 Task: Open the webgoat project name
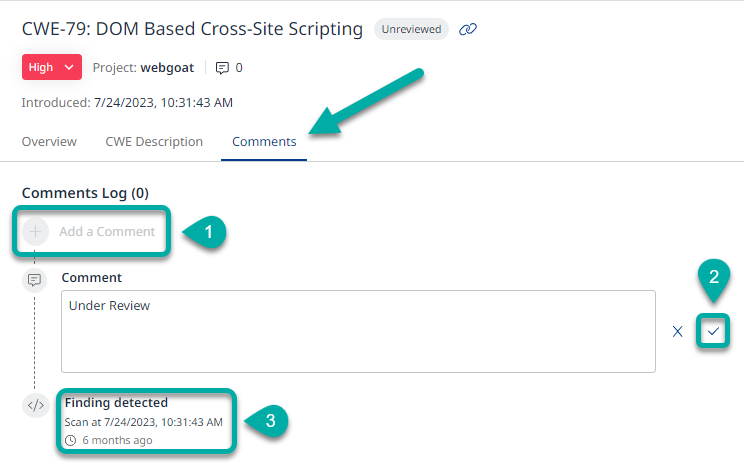coord(168,68)
